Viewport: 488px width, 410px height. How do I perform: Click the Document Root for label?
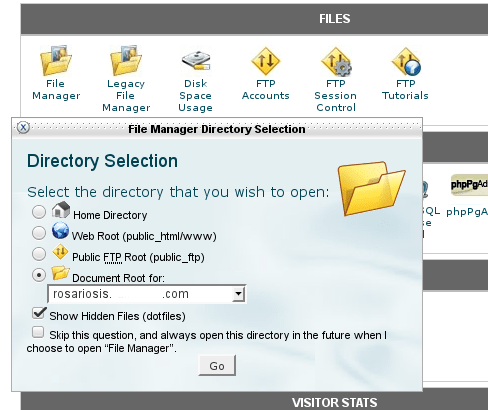click(x=118, y=278)
